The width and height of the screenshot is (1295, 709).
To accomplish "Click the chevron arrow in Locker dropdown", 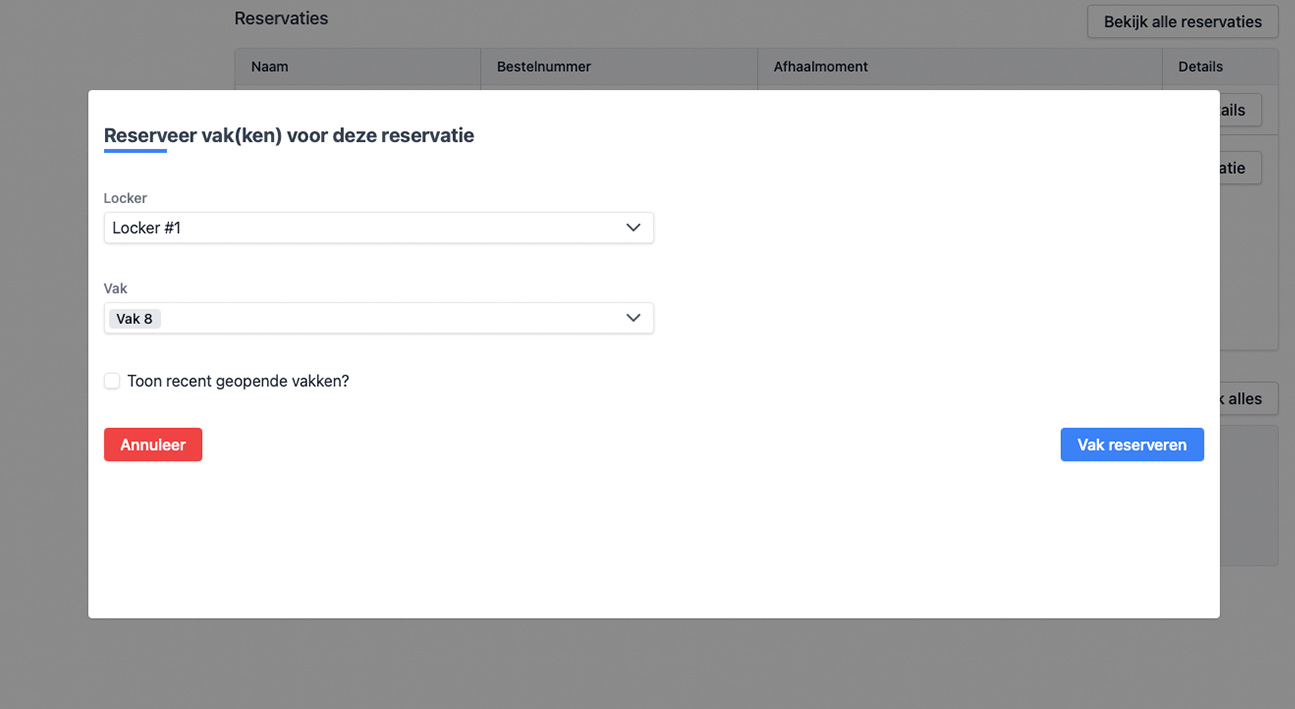I will coord(633,228).
